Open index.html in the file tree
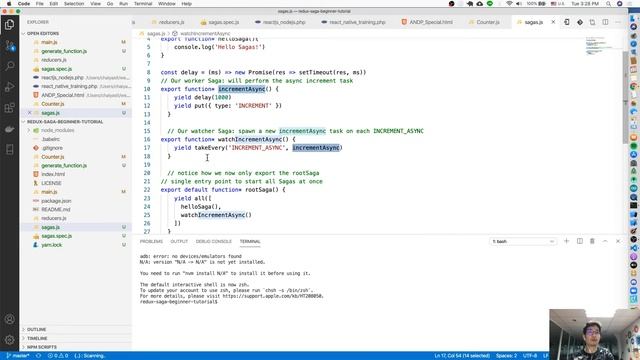 pos(53,174)
